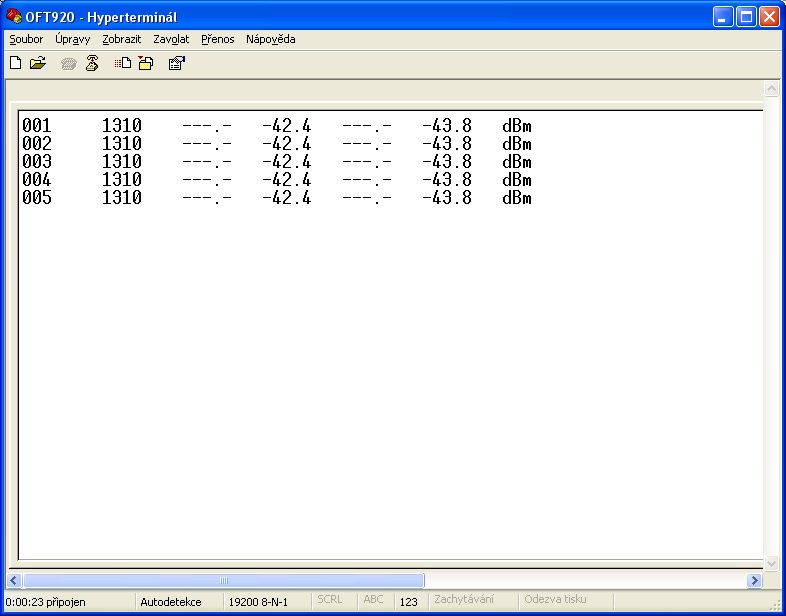Open the Properties toolbar icon
Image resolution: width=786 pixels, height=616 pixels.
click(176, 63)
